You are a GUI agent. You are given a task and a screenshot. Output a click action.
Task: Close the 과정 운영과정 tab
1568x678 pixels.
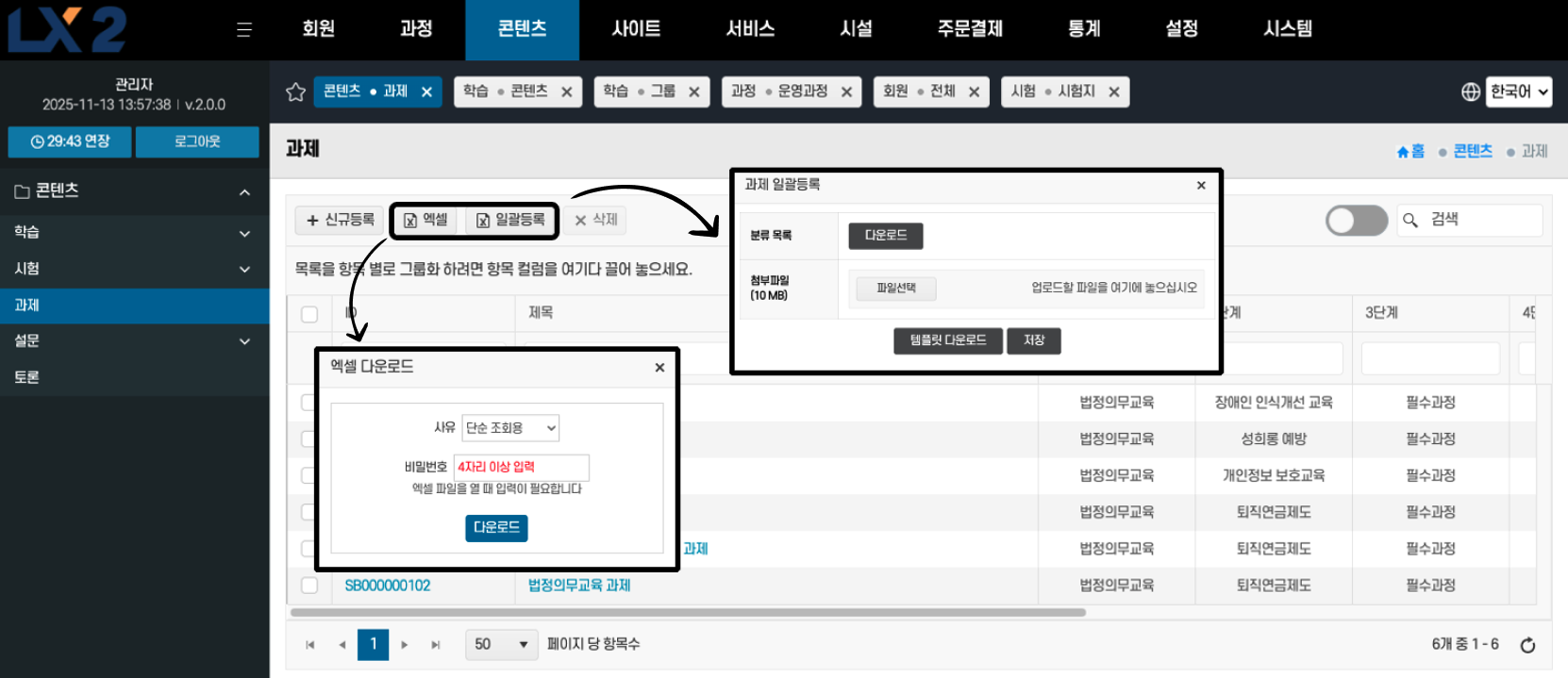point(846,91)
